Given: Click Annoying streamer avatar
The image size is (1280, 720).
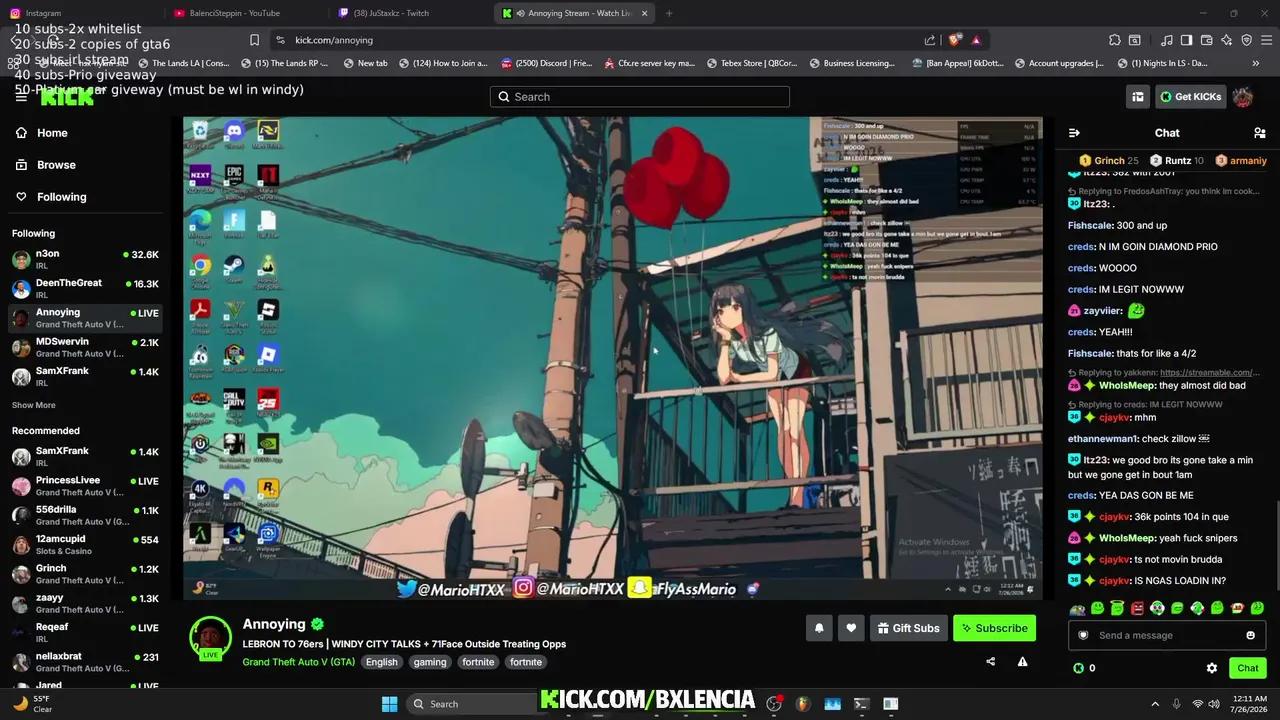Looking at the screenshot, I should click(210, 637).
